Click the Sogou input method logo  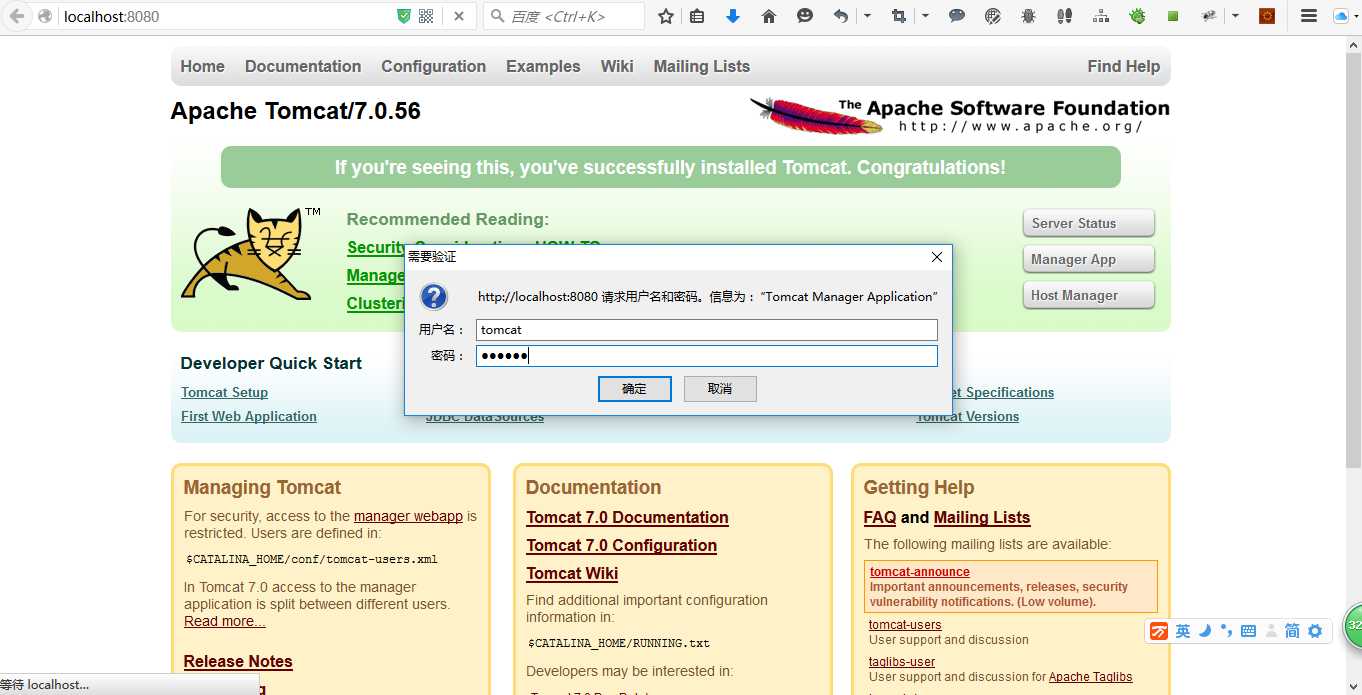tap(1158, 631)
